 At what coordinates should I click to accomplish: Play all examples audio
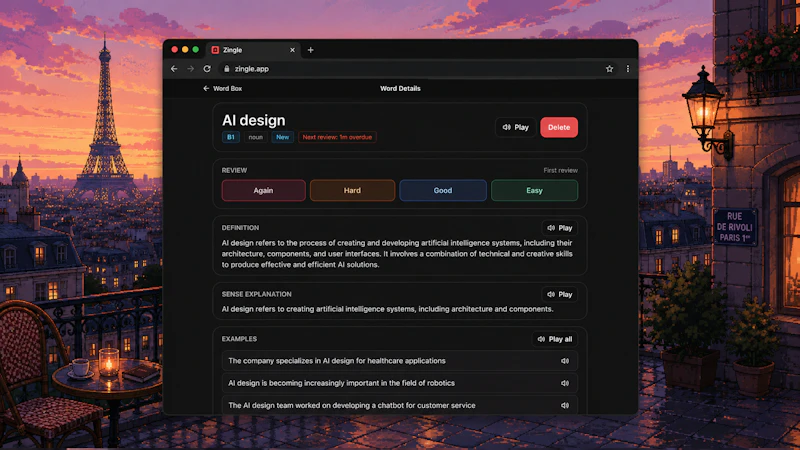(555, 339)
